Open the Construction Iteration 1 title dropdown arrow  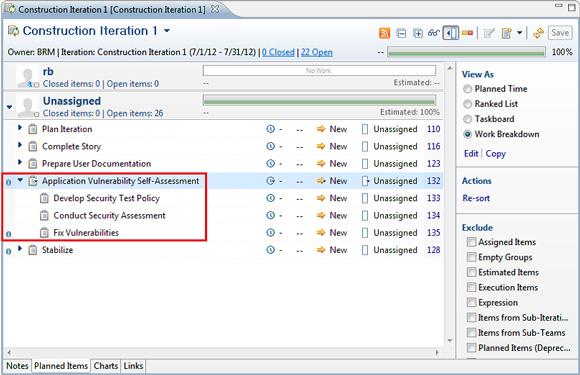(167, 31)
